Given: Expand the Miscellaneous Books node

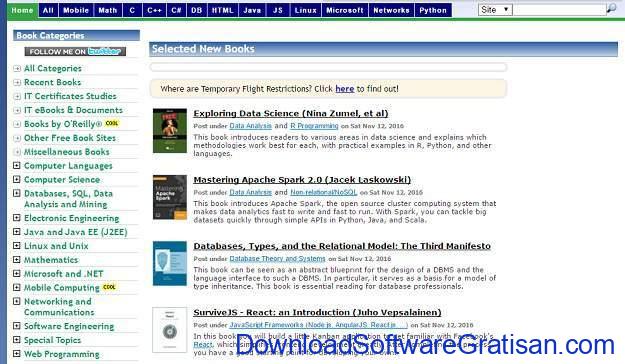Looking at the screenshot, I should tap(17, 152).
